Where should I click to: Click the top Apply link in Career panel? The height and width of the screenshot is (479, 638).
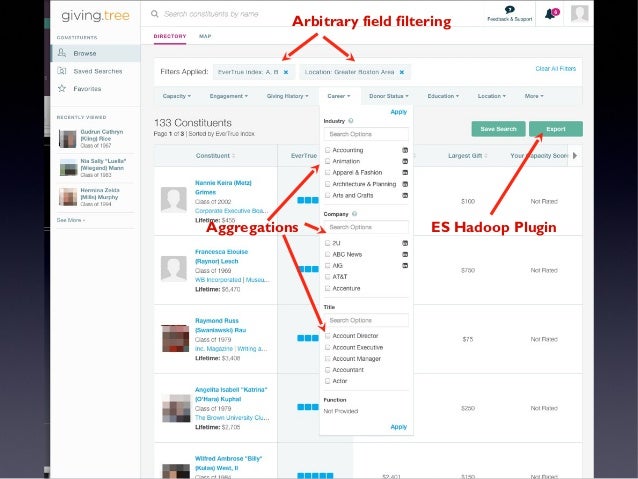point(398,112)
